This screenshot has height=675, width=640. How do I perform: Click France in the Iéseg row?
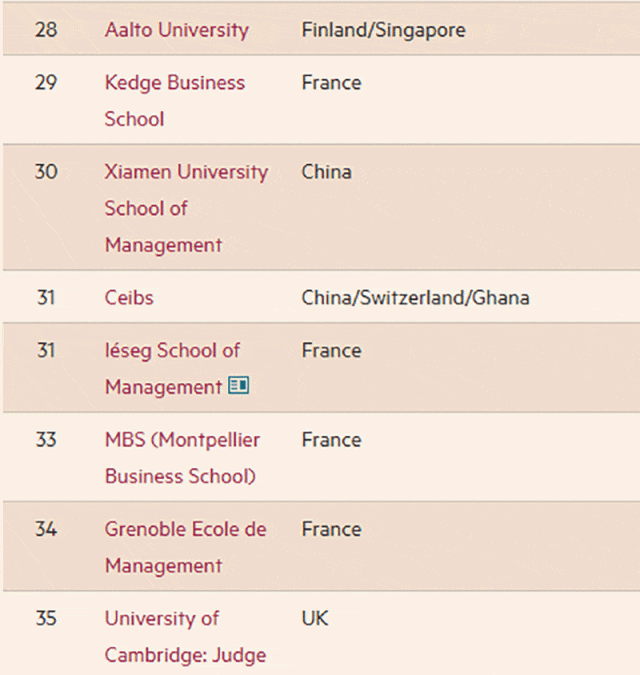pos(331,350)
